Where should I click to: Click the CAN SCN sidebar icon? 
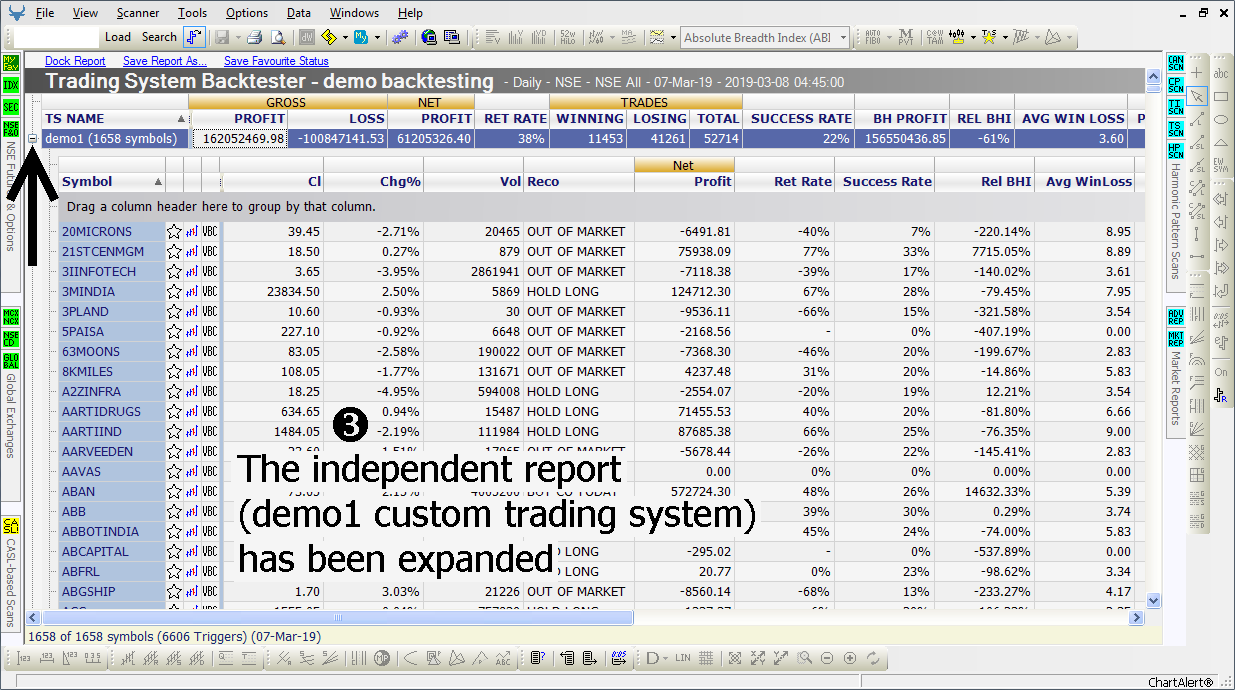pyautogui.click(x=1175, y=63)
